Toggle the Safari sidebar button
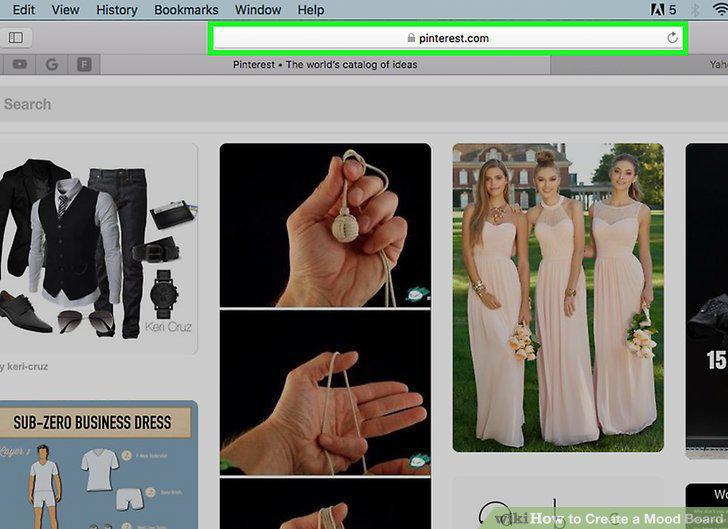728x529 pixels. point(15,38)
